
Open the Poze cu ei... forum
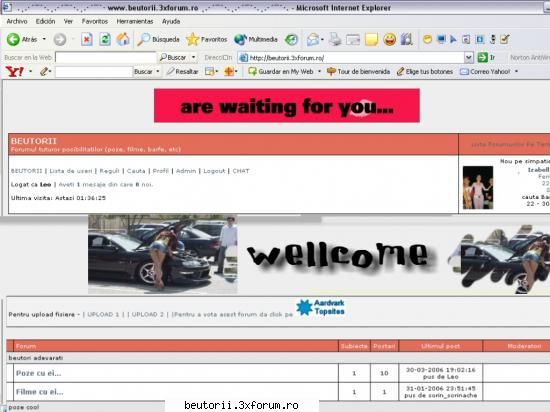39,373
